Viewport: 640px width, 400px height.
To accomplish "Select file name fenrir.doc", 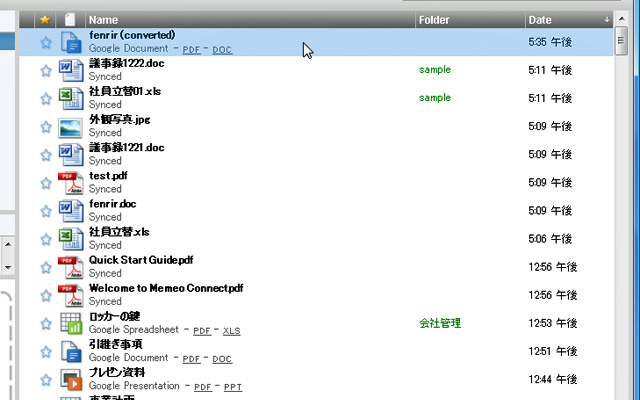I will (113, 204).
